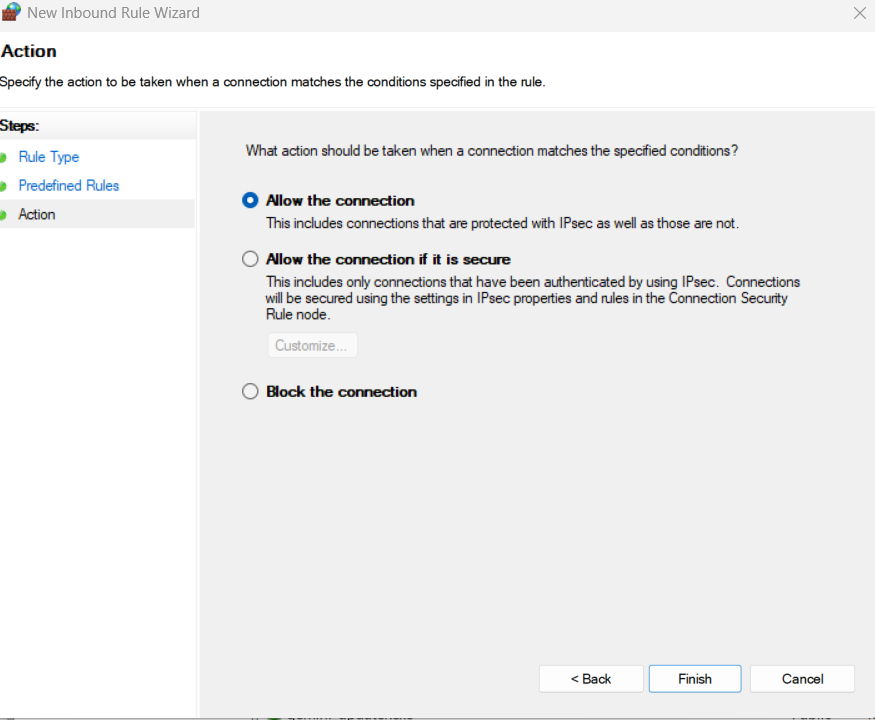Screen dimensions: 875x720
Task: Click the bold 'Action' page heading
Action: pyautogui.click(x=29, y=51)
